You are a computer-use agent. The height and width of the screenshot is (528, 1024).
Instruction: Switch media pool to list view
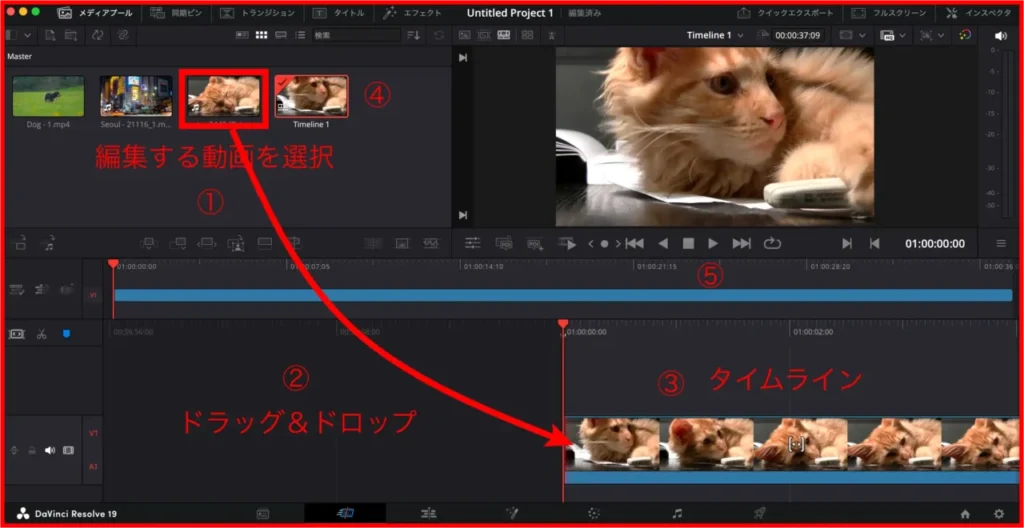pyautogui.click(x=300, y=35)
